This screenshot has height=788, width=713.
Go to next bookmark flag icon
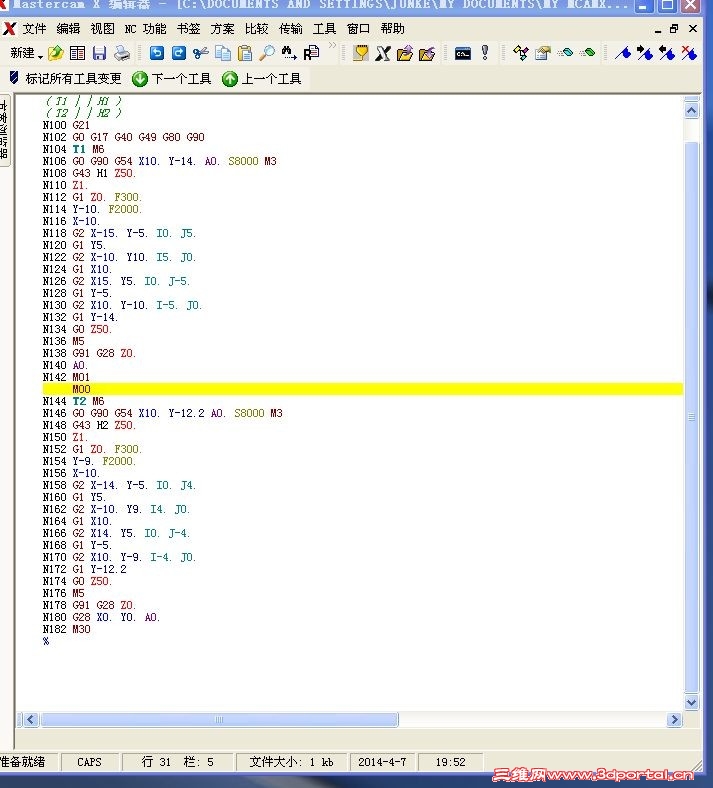(645, 53)
